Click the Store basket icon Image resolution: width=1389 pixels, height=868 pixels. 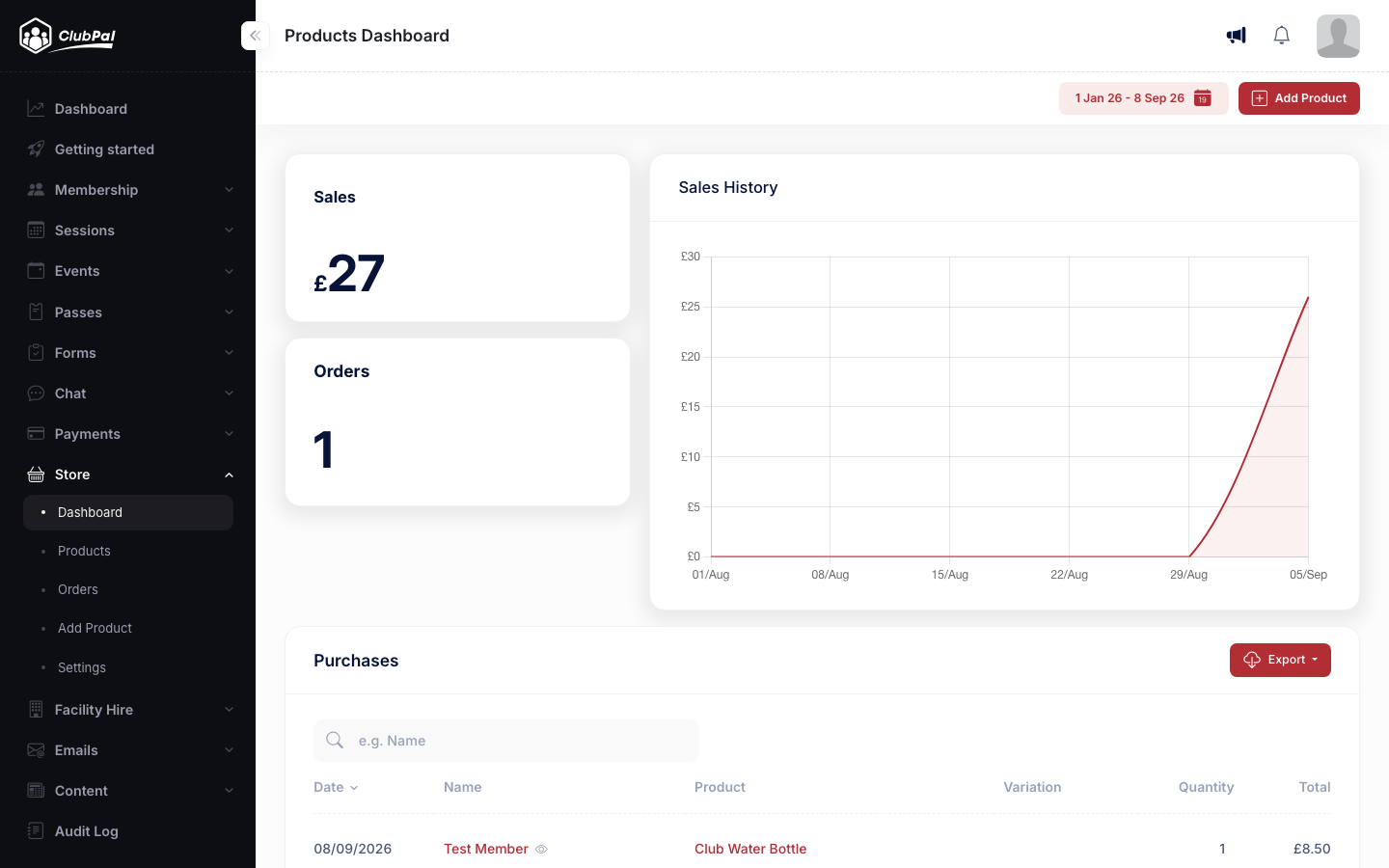click(36, 475)
